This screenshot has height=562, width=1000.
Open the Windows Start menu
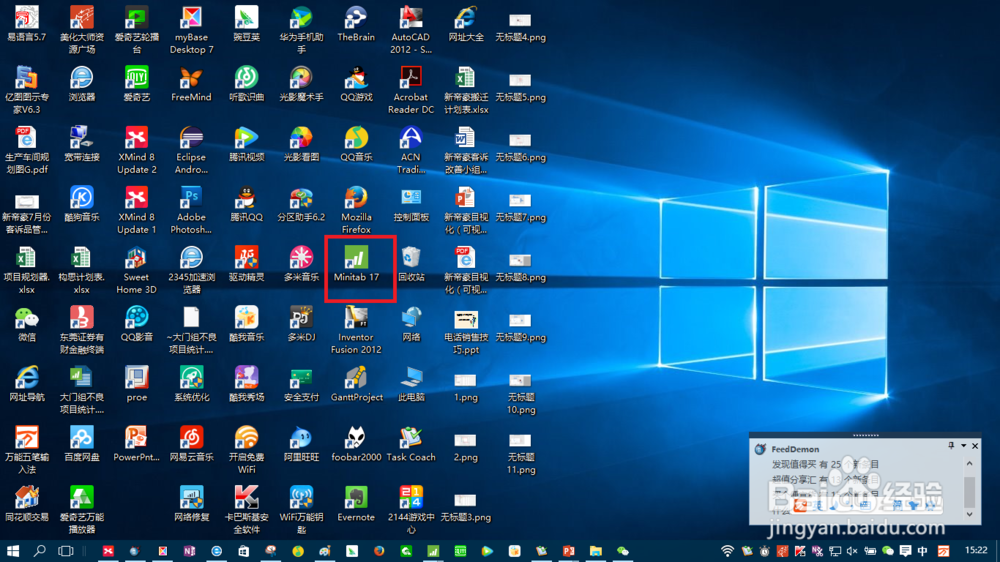(13, 551)
